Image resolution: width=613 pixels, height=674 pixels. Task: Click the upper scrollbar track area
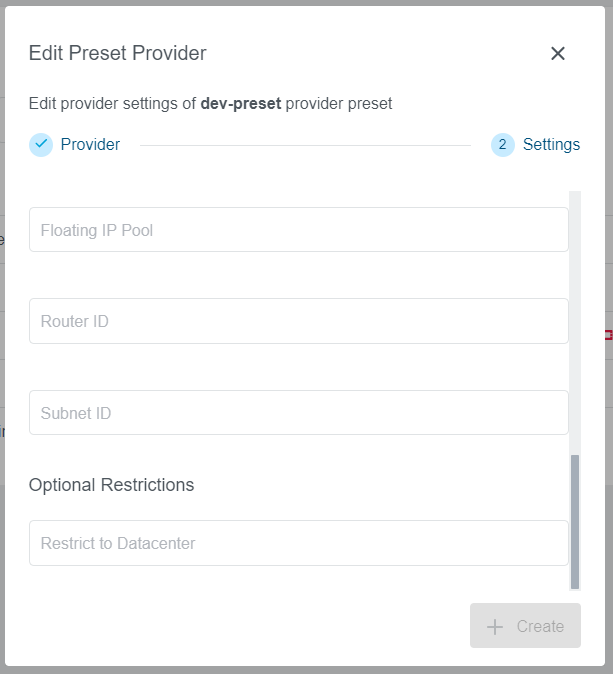575,320
